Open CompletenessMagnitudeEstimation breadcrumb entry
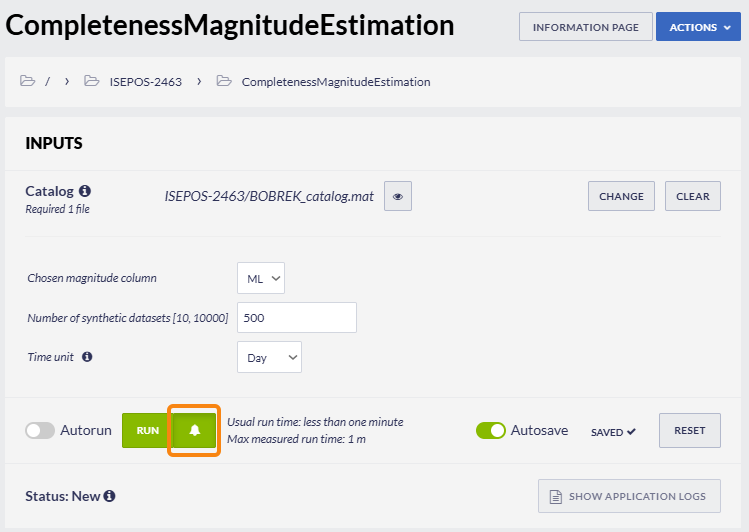The image size is (749, 532). 336,82
